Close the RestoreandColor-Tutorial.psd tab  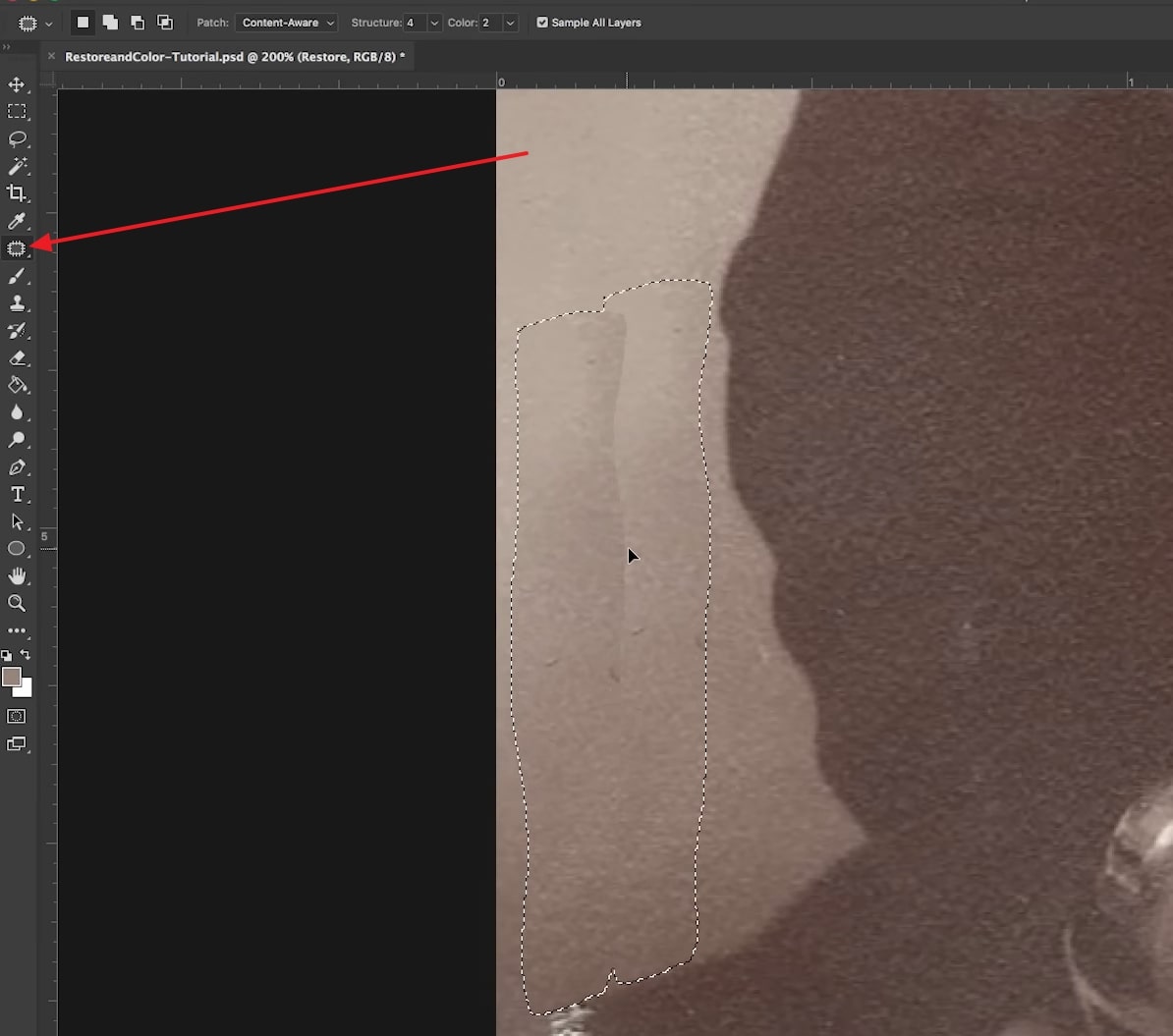click(x=51, y=57)
